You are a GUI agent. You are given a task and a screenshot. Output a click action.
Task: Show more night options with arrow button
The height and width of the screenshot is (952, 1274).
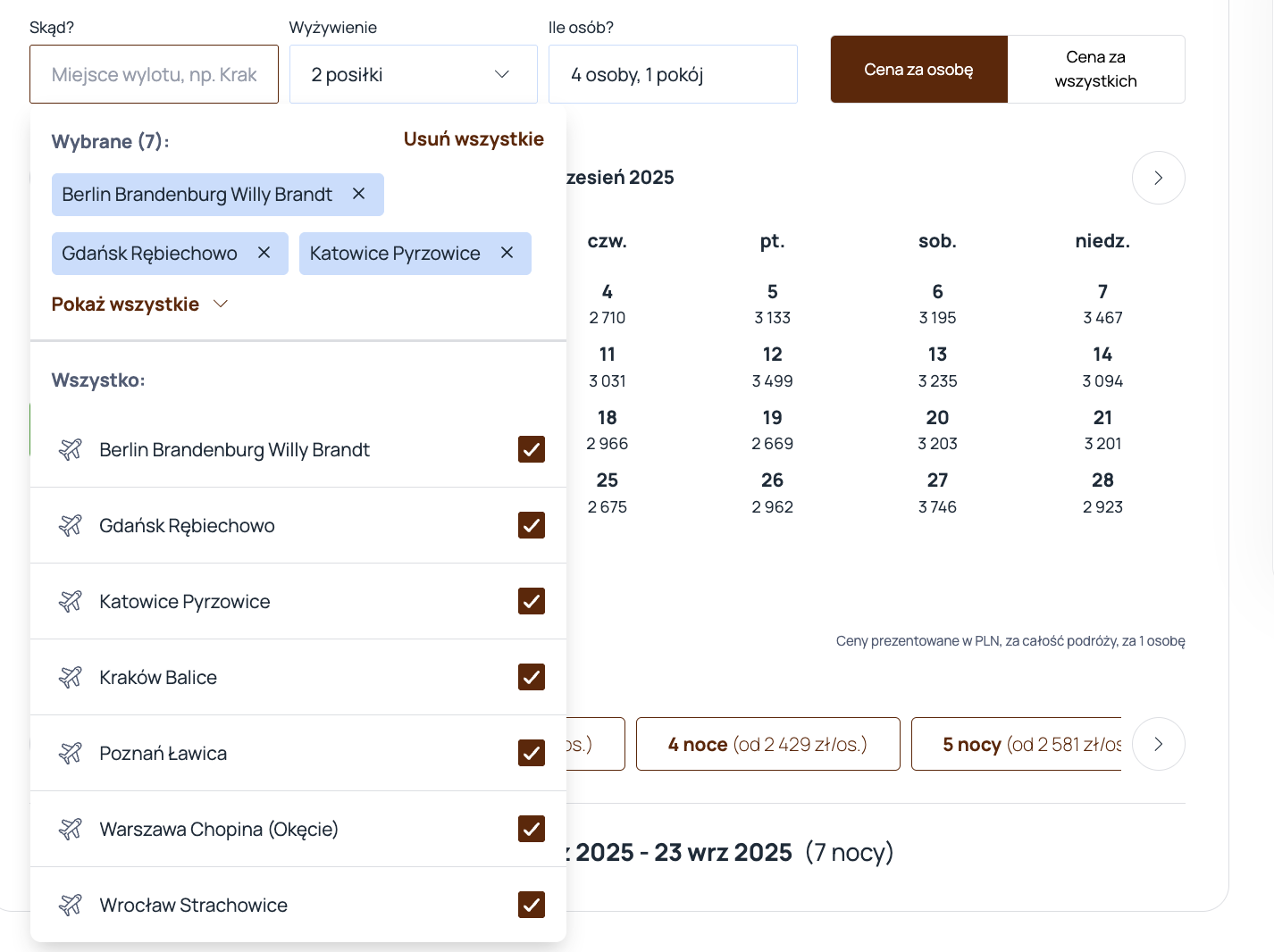pos(1158,744)
